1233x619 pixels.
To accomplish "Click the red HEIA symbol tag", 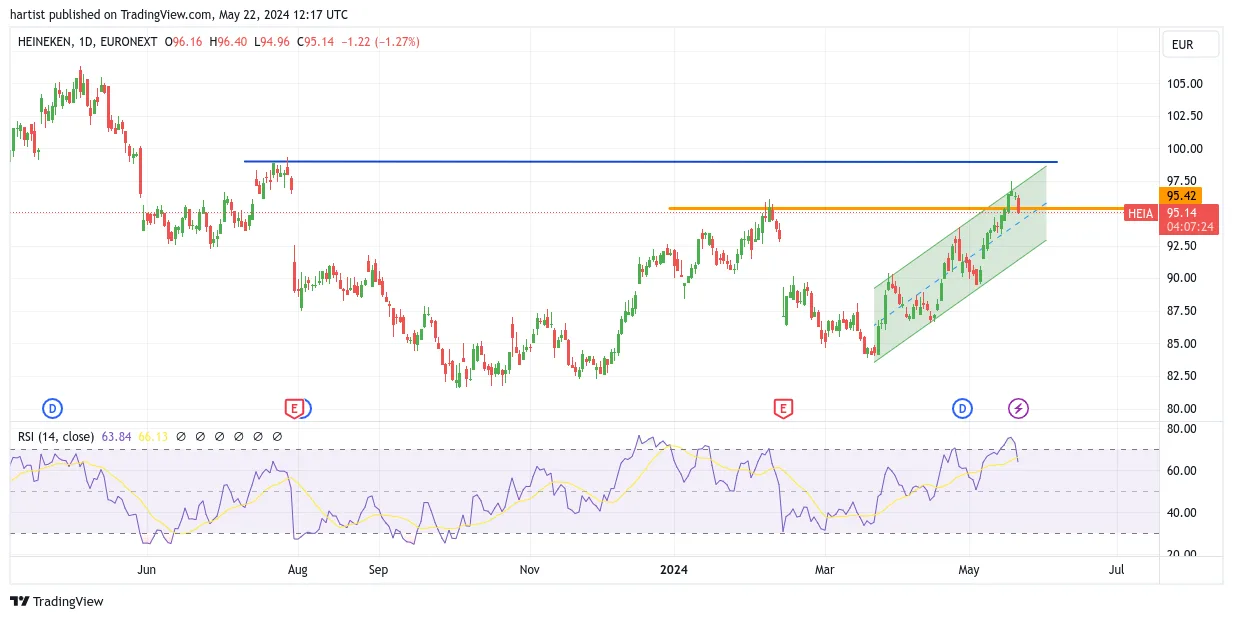I will (1140, 213).
